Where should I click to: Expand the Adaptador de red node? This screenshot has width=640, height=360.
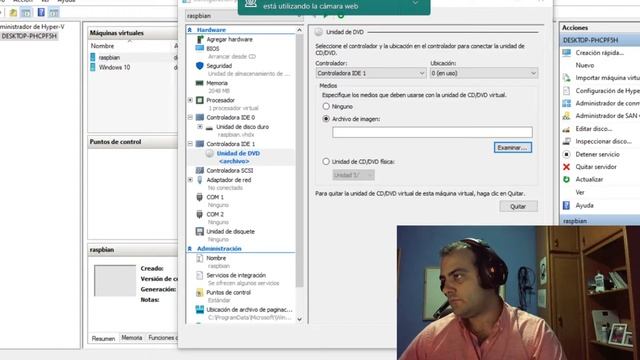coord(190,180)
